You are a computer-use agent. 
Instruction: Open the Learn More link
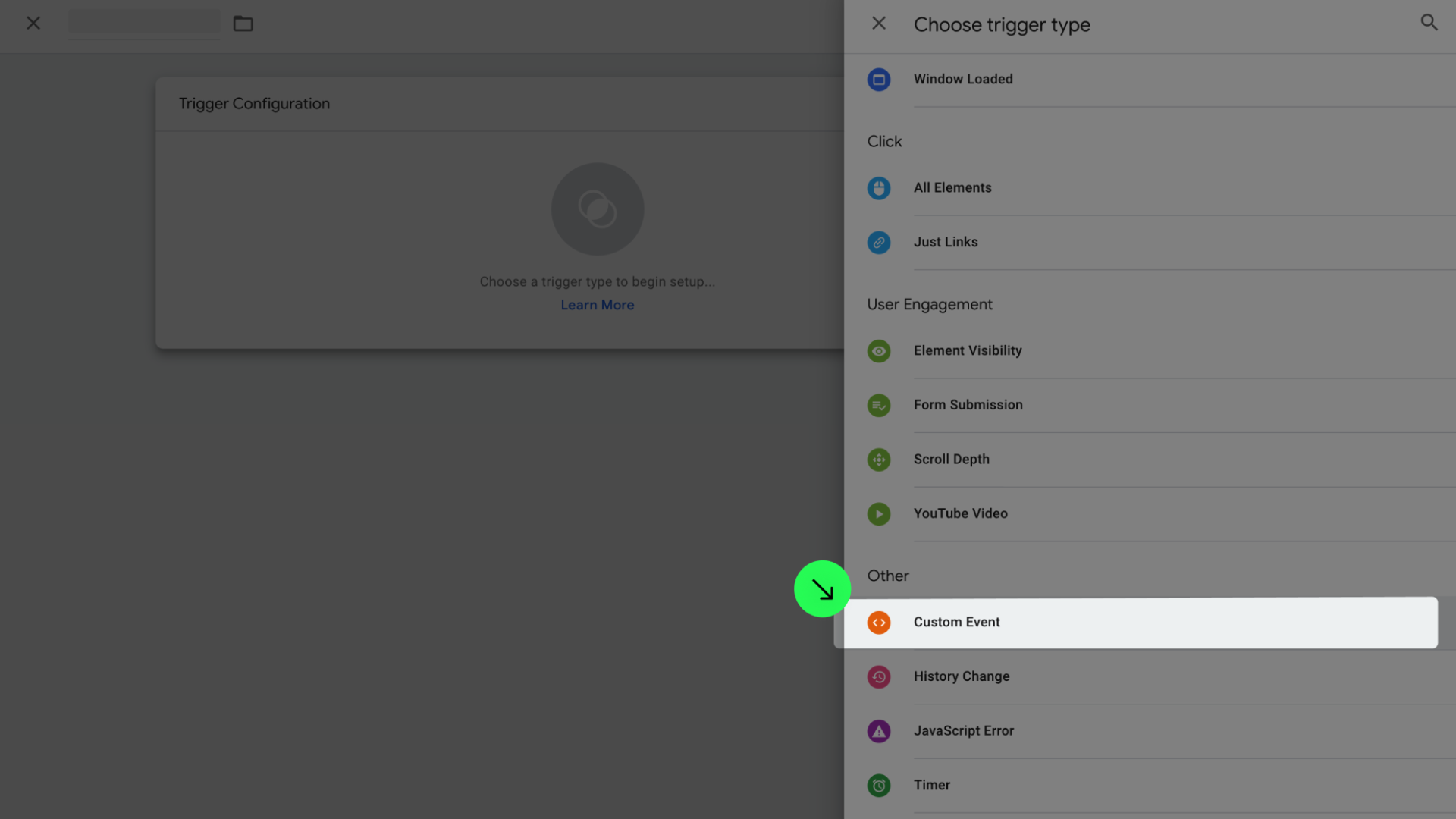coord(597,305)
